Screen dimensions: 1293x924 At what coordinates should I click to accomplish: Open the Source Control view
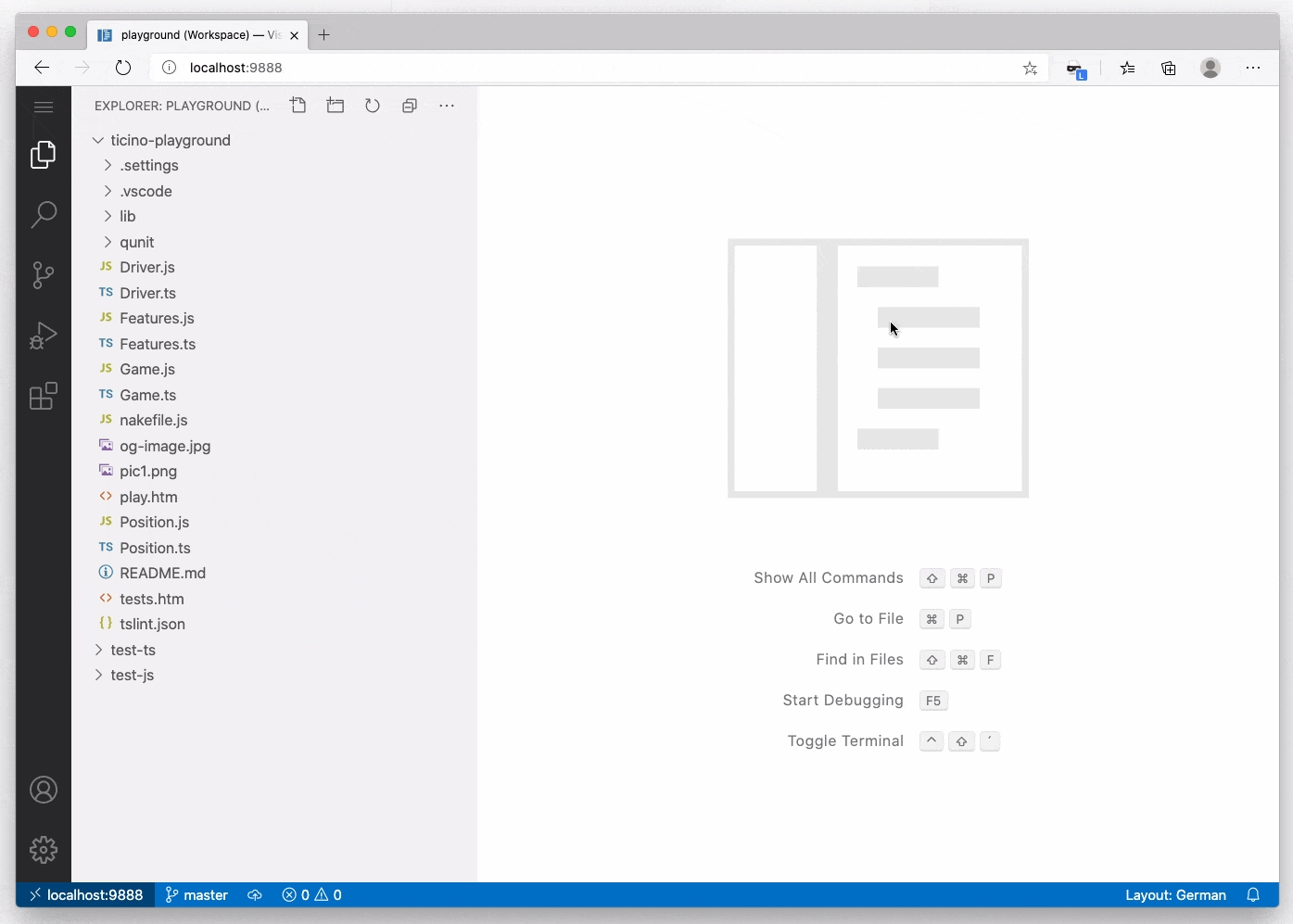point(43,274)
